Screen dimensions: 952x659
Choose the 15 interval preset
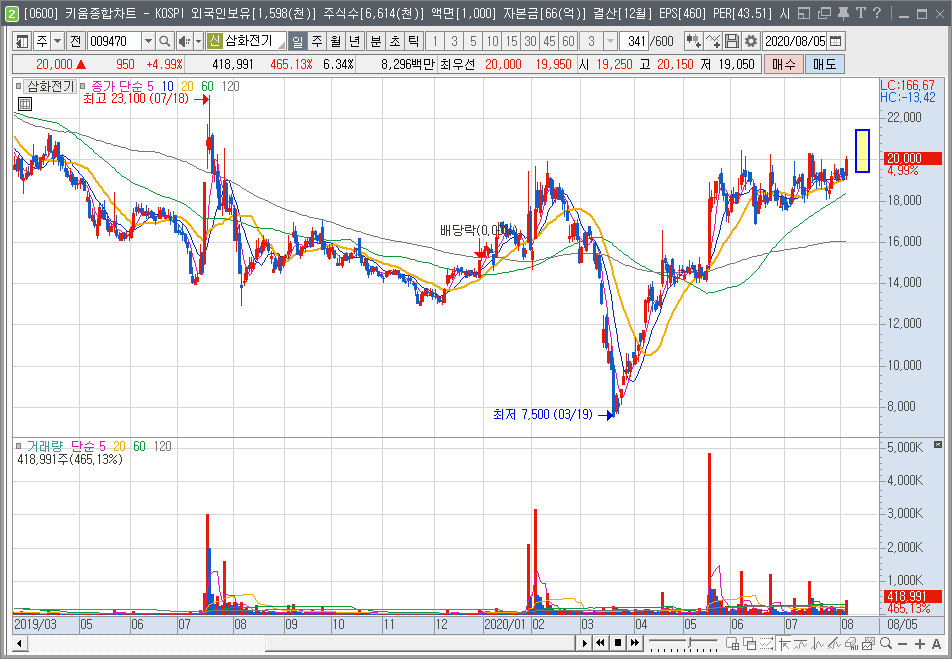512,41
